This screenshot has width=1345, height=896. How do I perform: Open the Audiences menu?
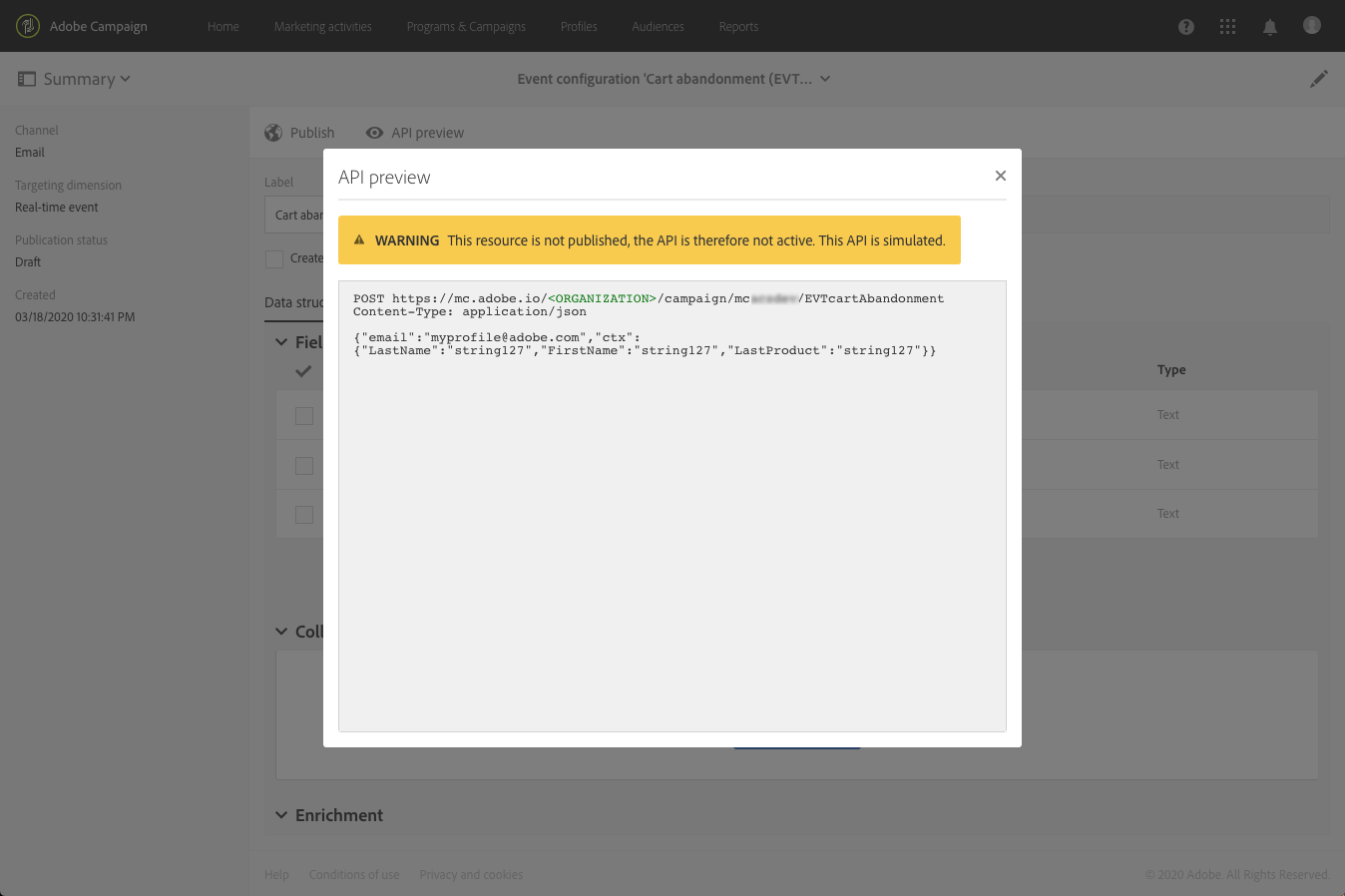659,27
